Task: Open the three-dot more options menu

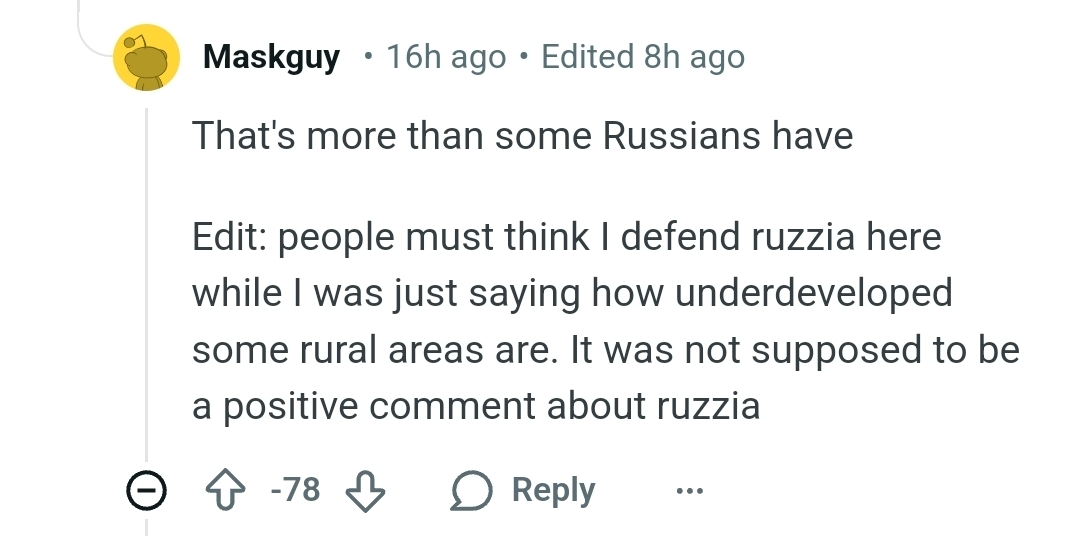Action: (x=689, y=491)
